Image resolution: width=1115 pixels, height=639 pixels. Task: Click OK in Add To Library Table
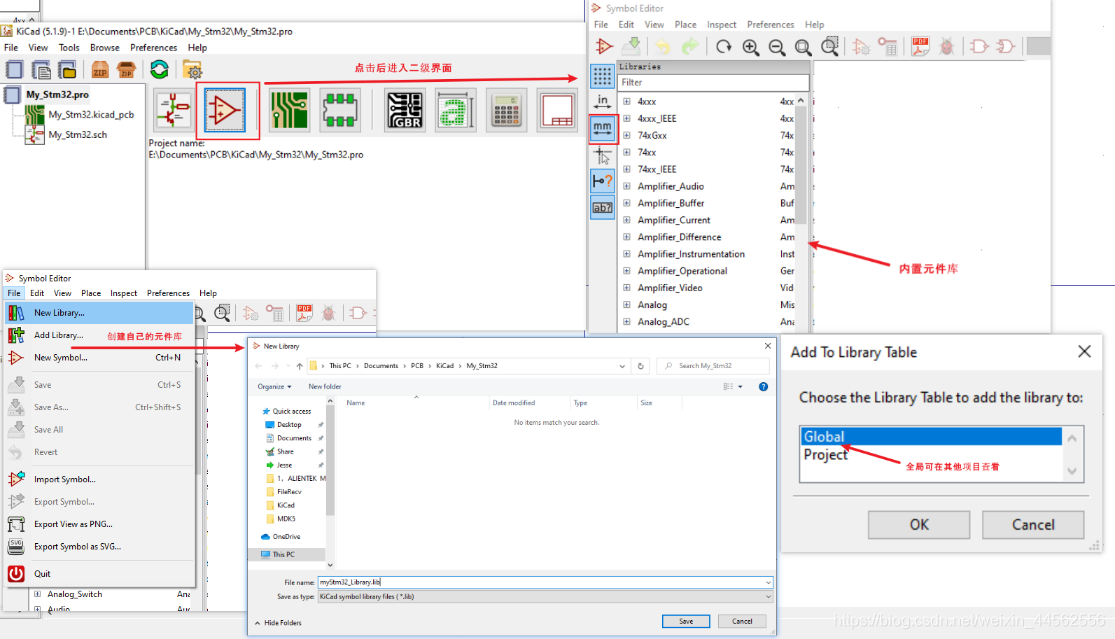pos(919,525)
